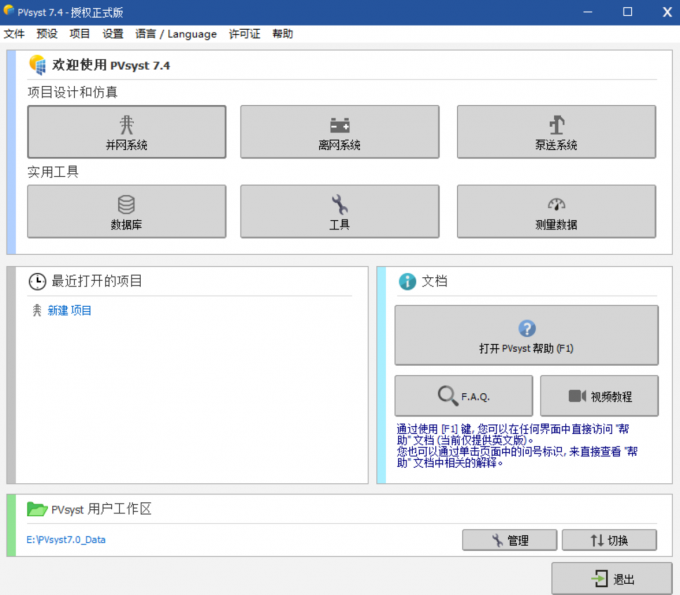Click the pump icon on 泵送系统
This screenshot has width=680, height=595.
(x=557, y=125)
